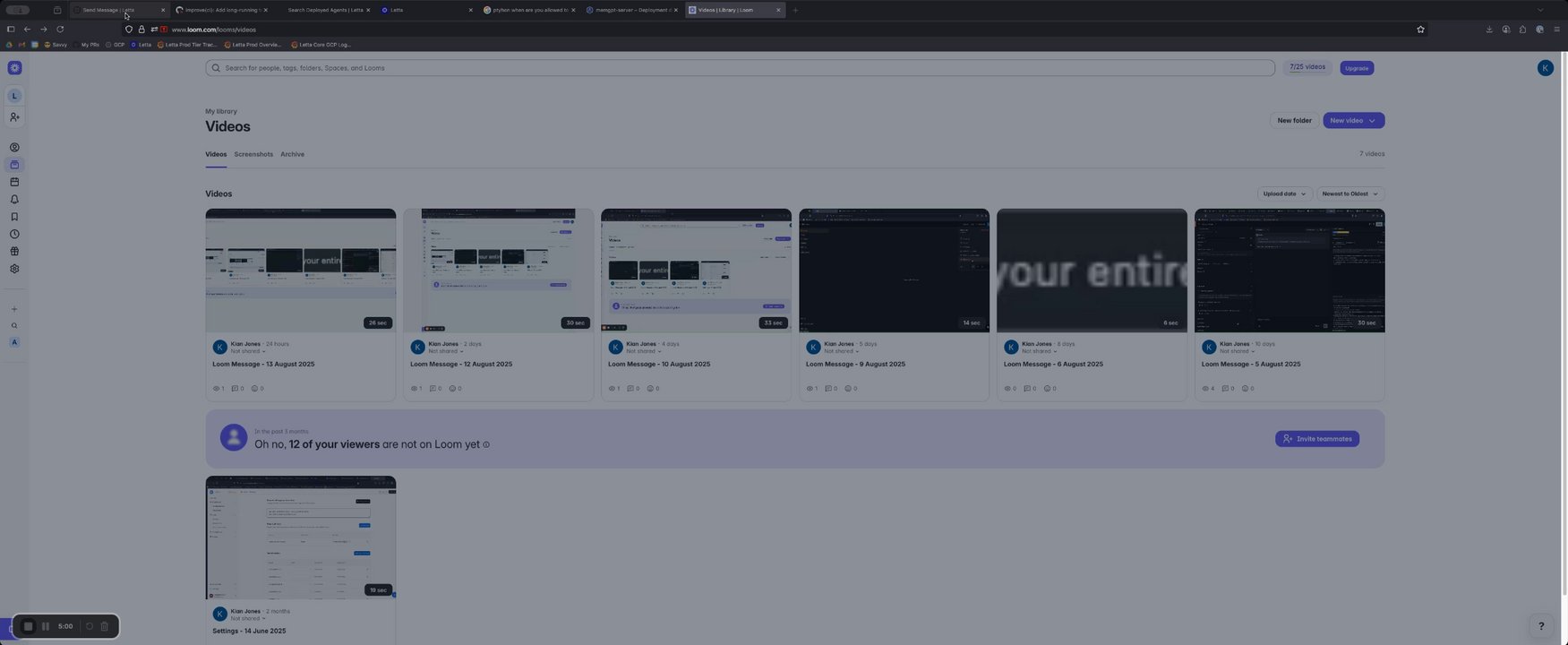Expand Not shared for Settings 14 June video
The height and width of the screenshot is (645, 1568).
[x=248, y=618]
